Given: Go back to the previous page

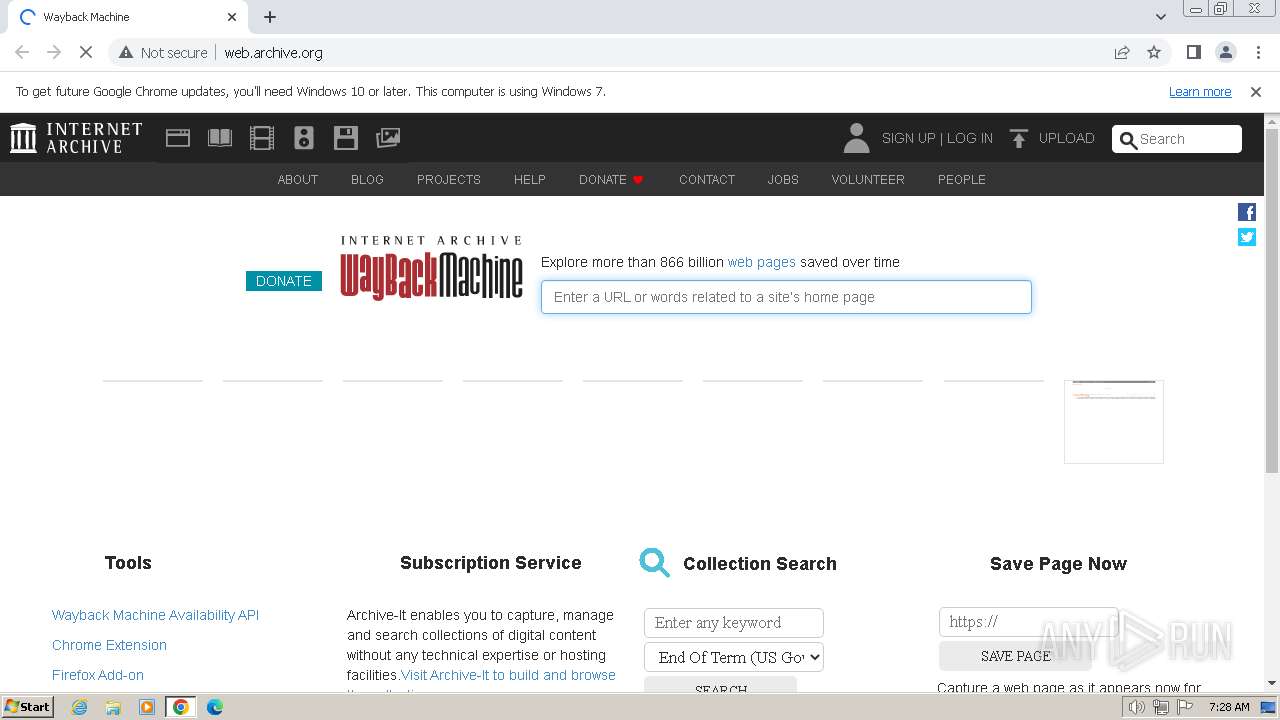Looking at the screenshot, I should click(x=22, y=52).
